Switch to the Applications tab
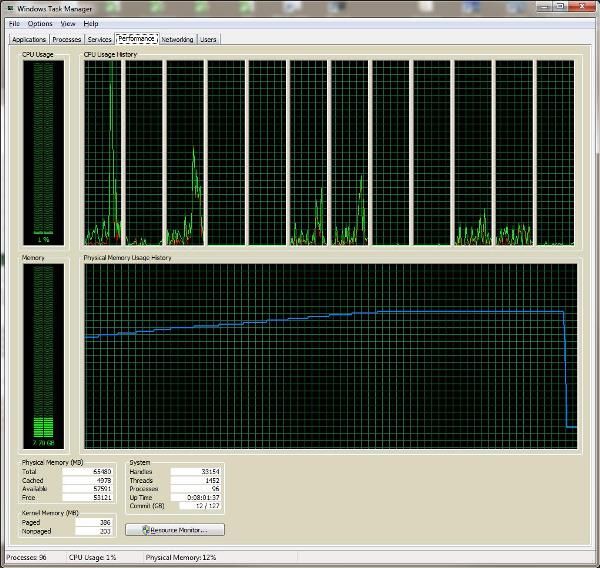The height and width of the screenshot is (568, 600). tap(29, 39)
